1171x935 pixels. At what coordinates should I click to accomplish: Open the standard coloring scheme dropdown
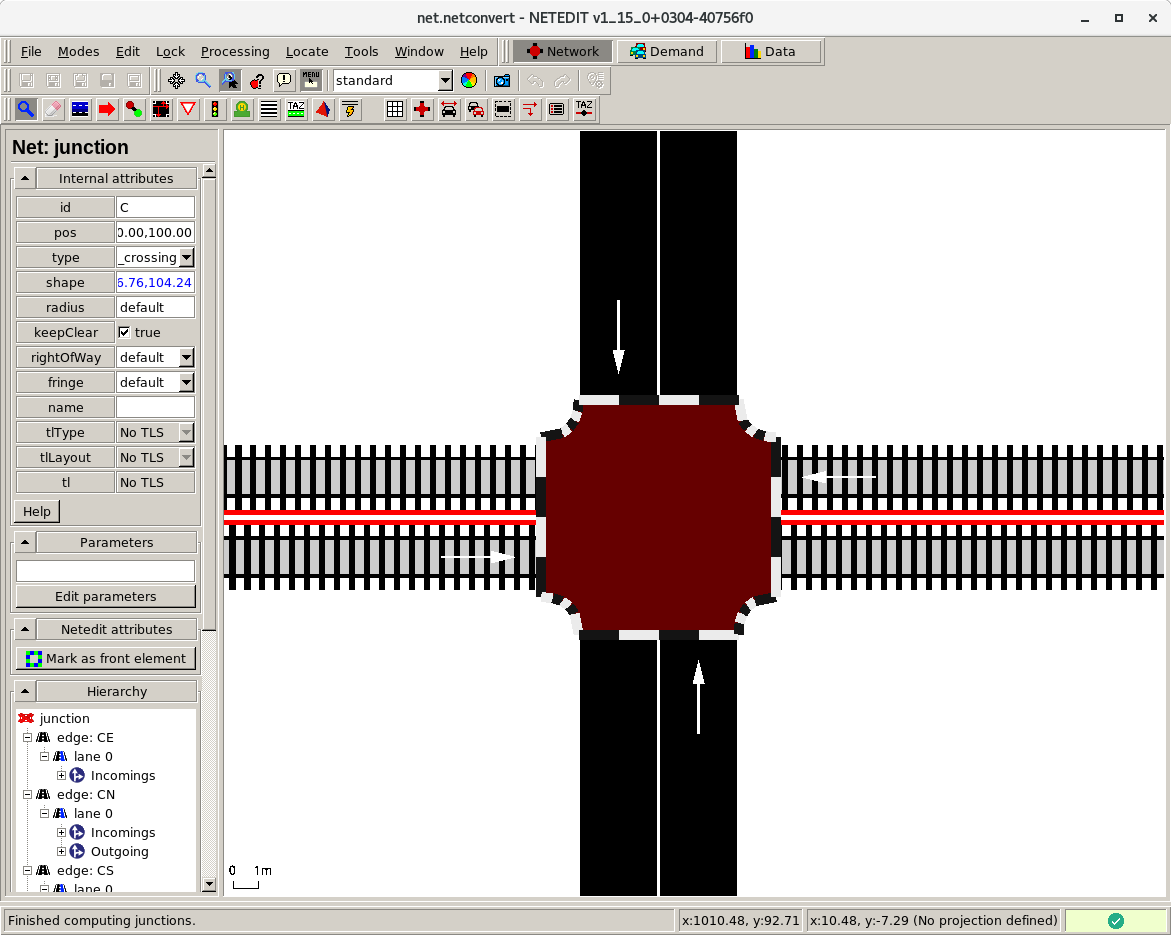pyautogui.click(x=445, y=80)
